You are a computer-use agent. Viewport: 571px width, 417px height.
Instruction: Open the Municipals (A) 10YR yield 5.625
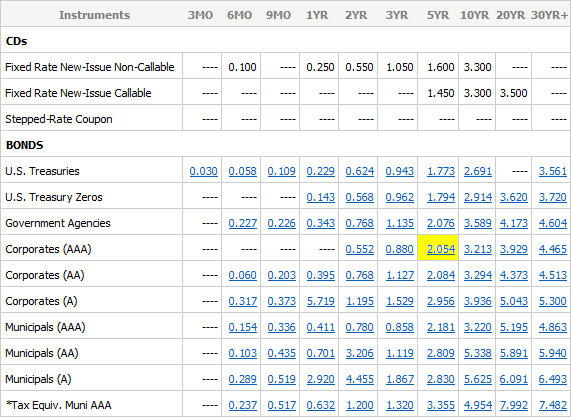478,379
